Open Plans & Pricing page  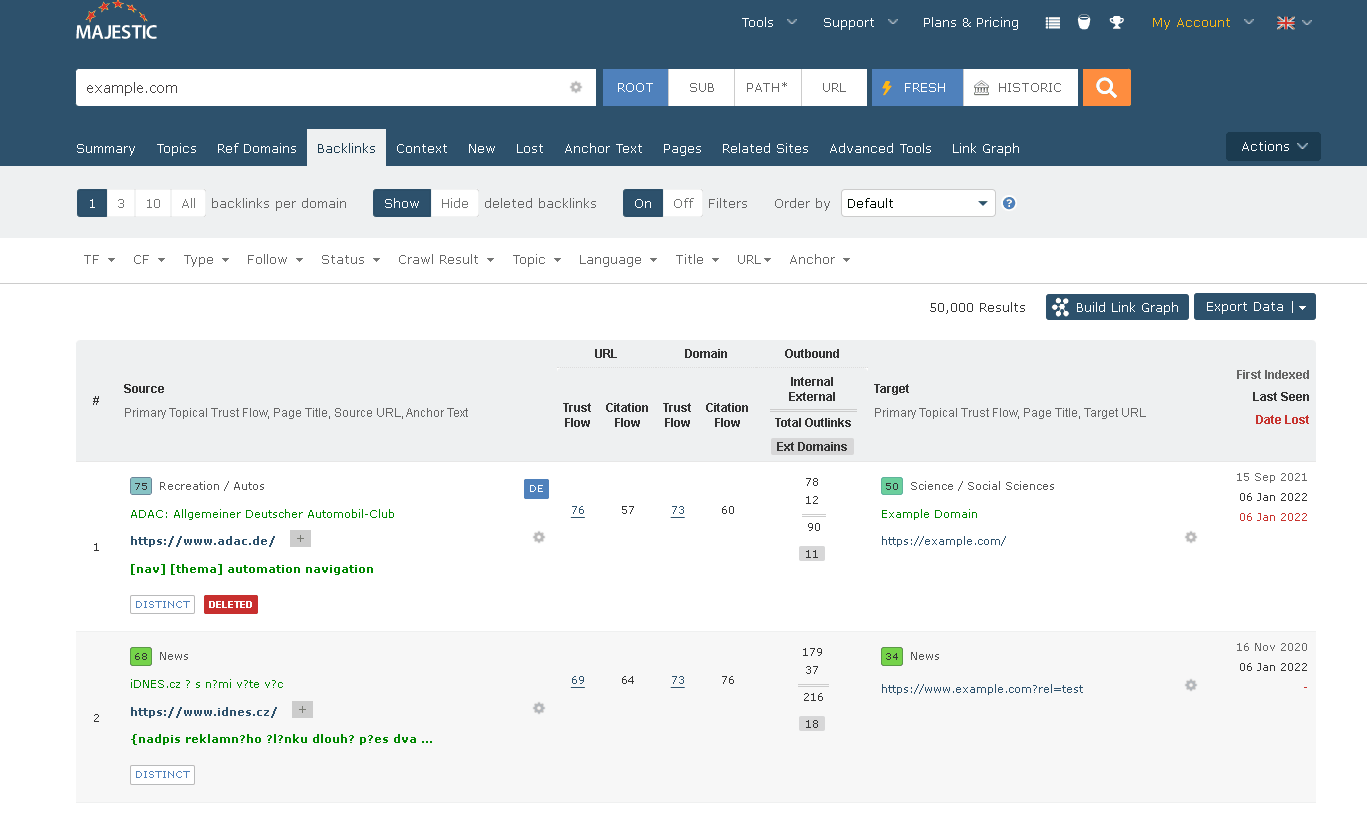click(x=971, y=22)
